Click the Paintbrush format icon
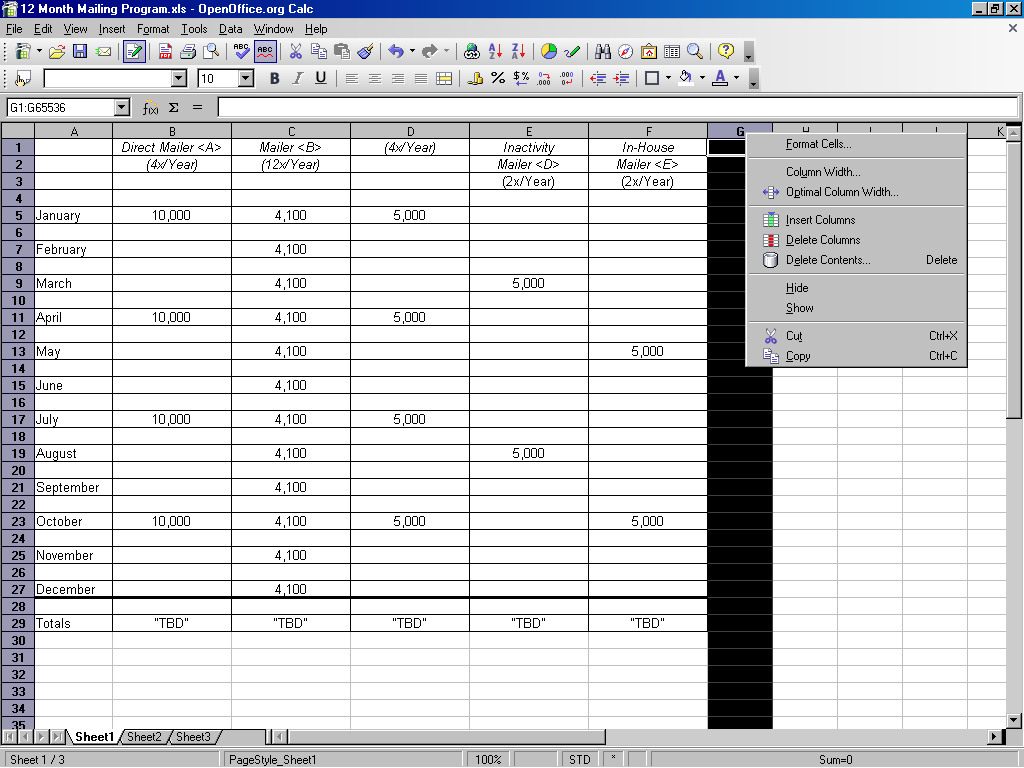 pyautogui.click(x=365, y=51)
